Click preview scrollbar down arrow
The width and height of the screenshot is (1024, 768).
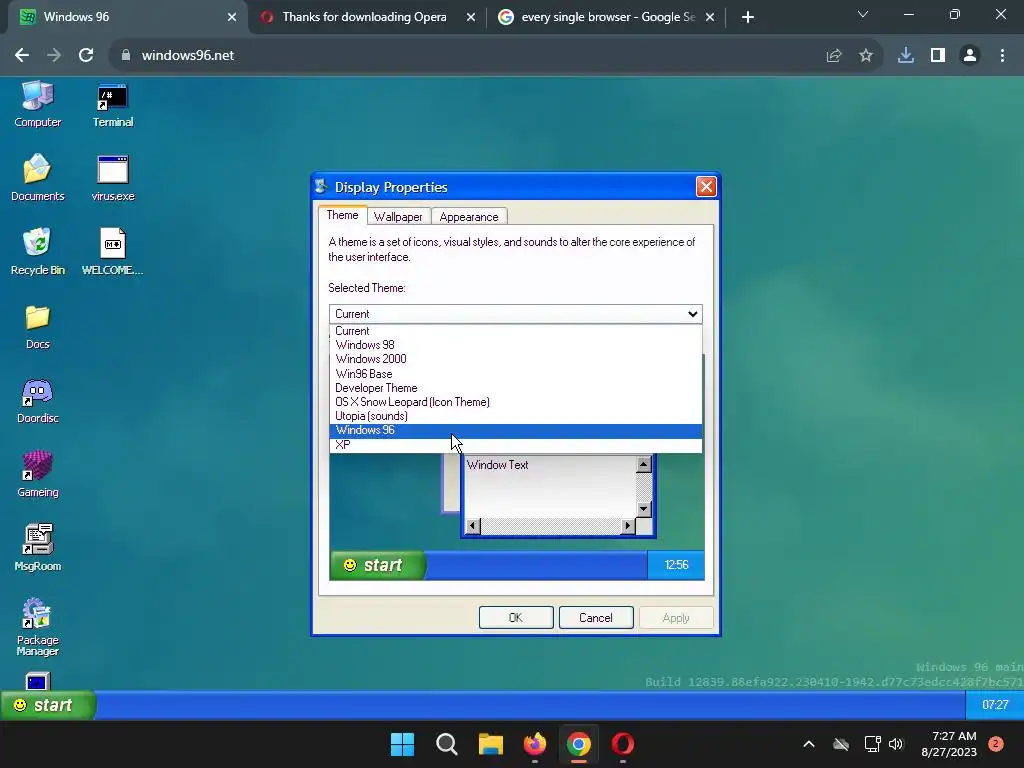643,509
